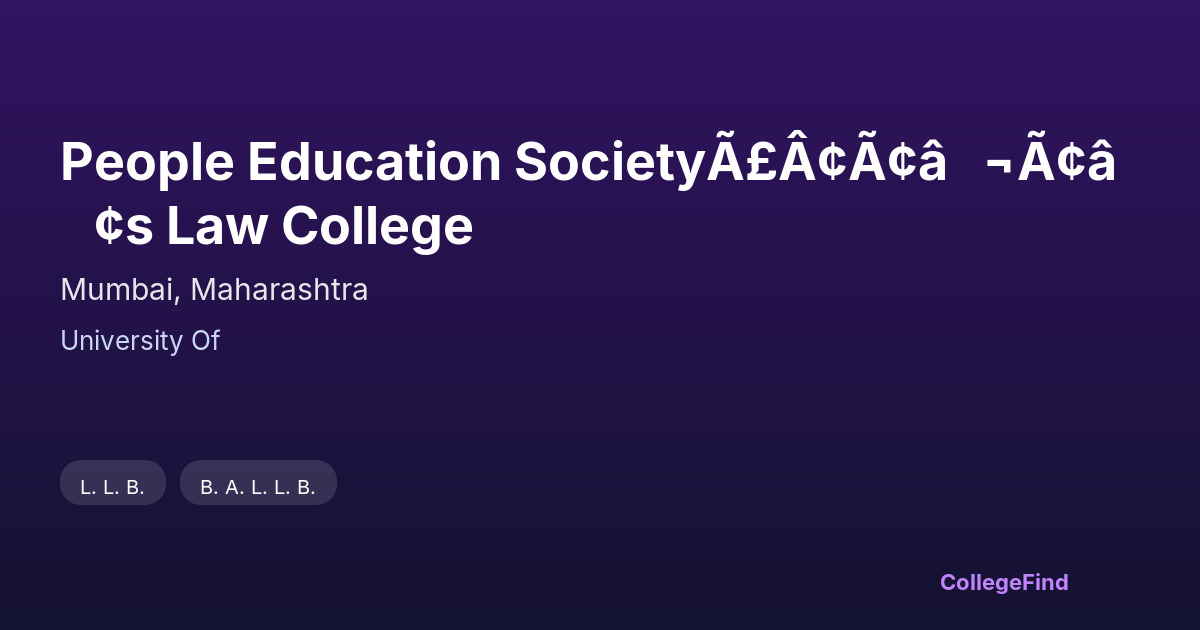This screenshot has width=1200, height=630.
Task: Click the word "Law" in the title
Action: (x=217, y=226)
